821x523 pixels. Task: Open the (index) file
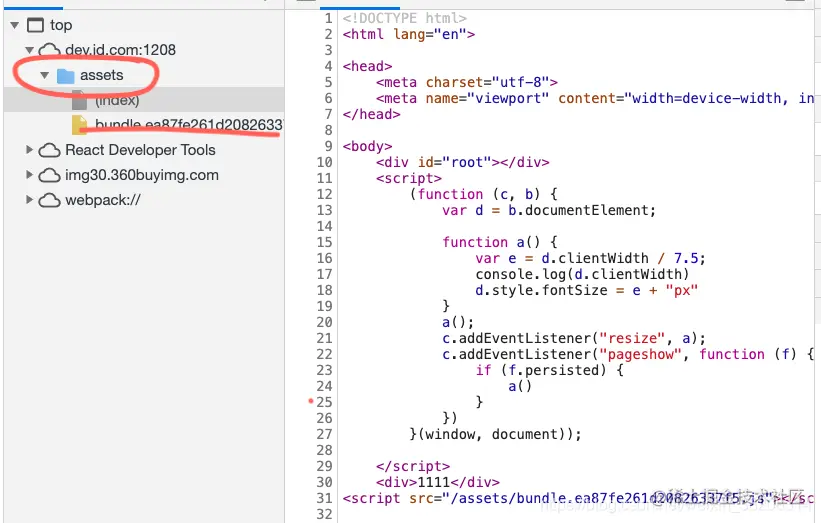click(117, 100)
